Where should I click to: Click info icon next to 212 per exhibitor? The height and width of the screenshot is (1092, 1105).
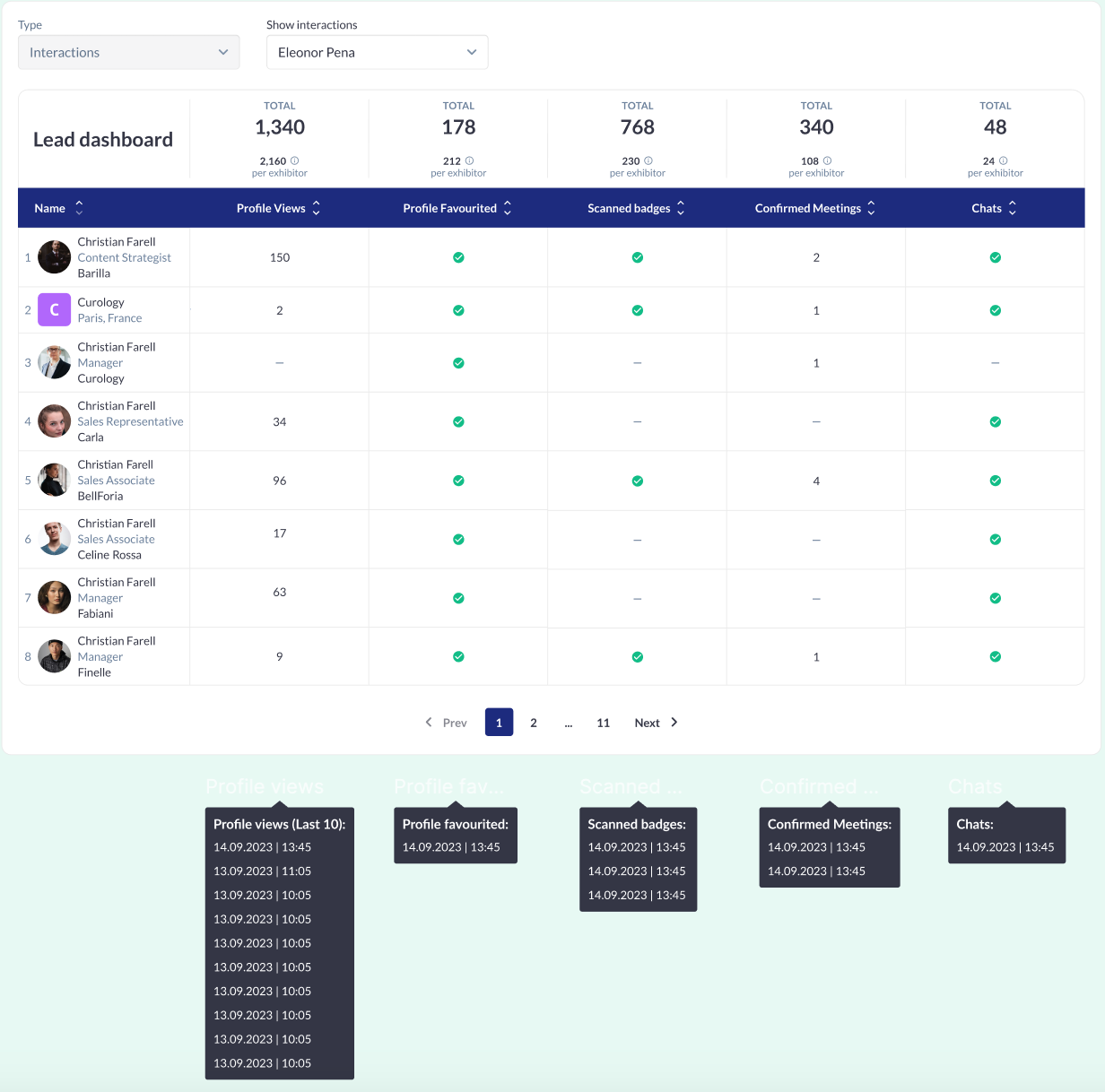coord(469,160)
